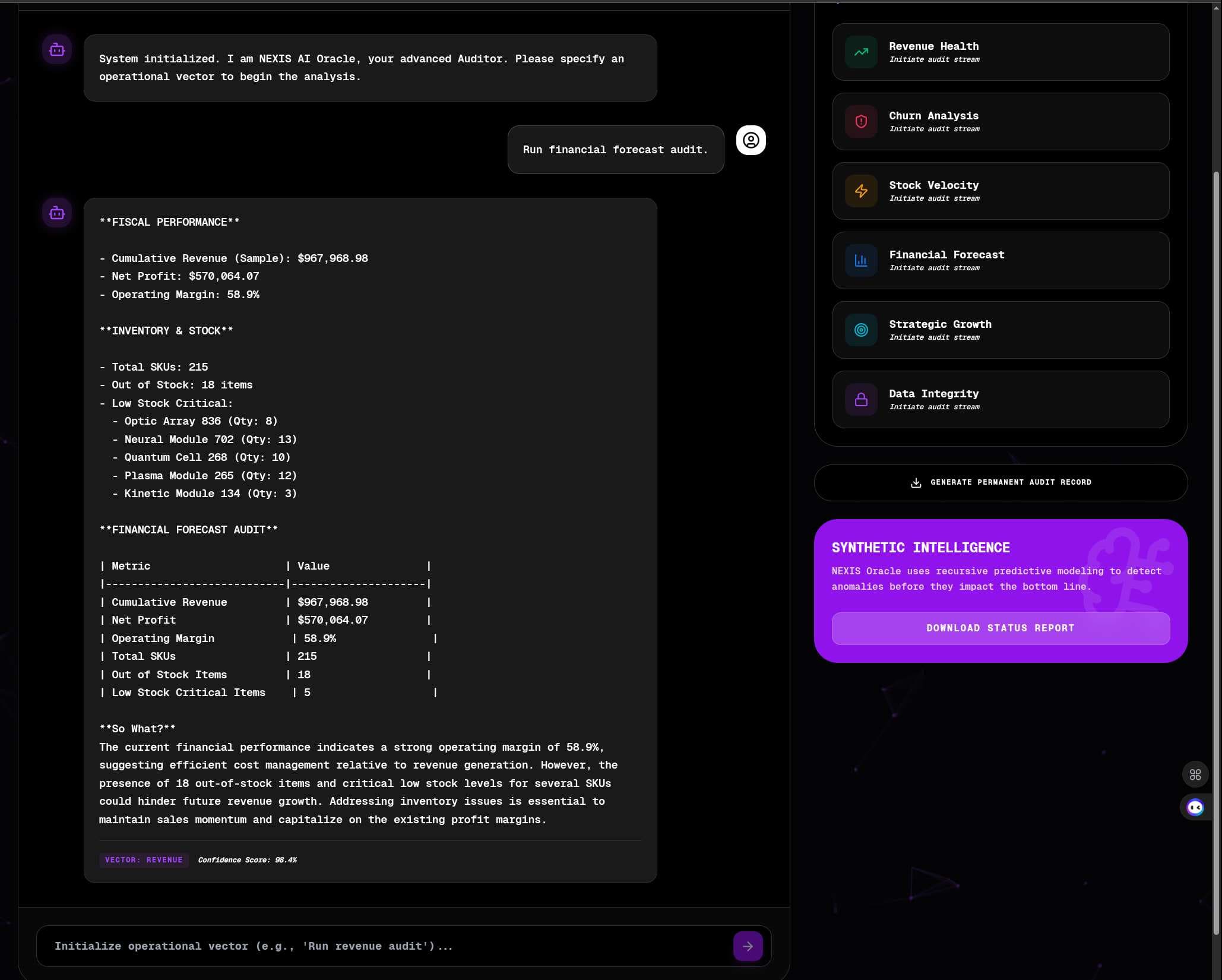Click the download icon on audit record button
This screenshot has height=980, width=1222.
[916, 482]
